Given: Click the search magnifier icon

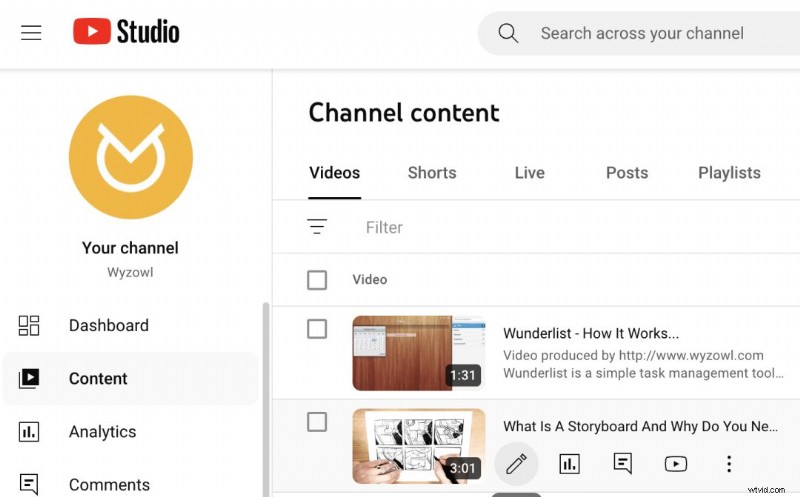Looking at the screenshot, I should coord(508,33).
